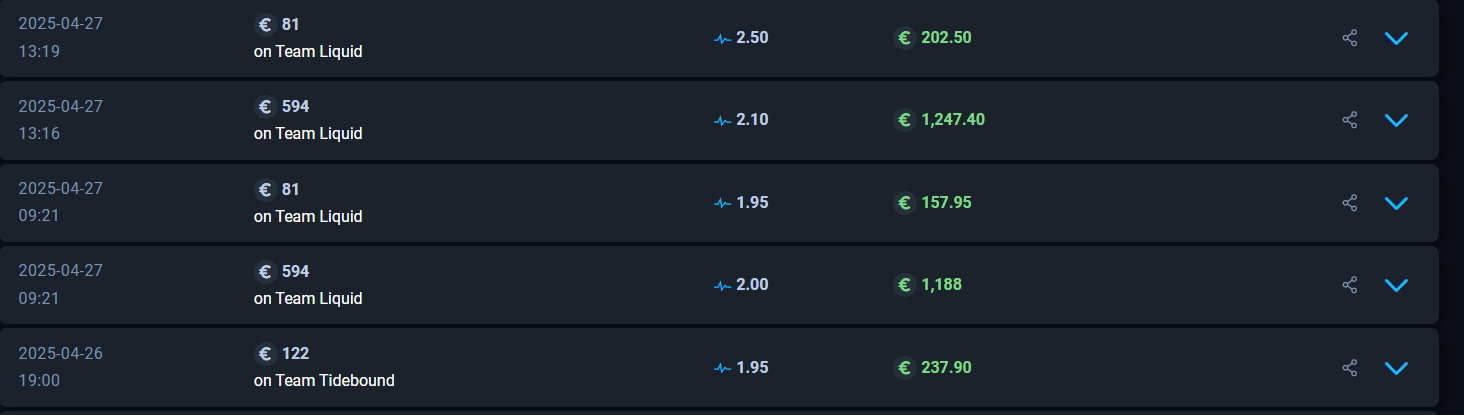Click the euro icon next to 1,247.40 payout
The image size is (1464, 415).
pos(904,120)
